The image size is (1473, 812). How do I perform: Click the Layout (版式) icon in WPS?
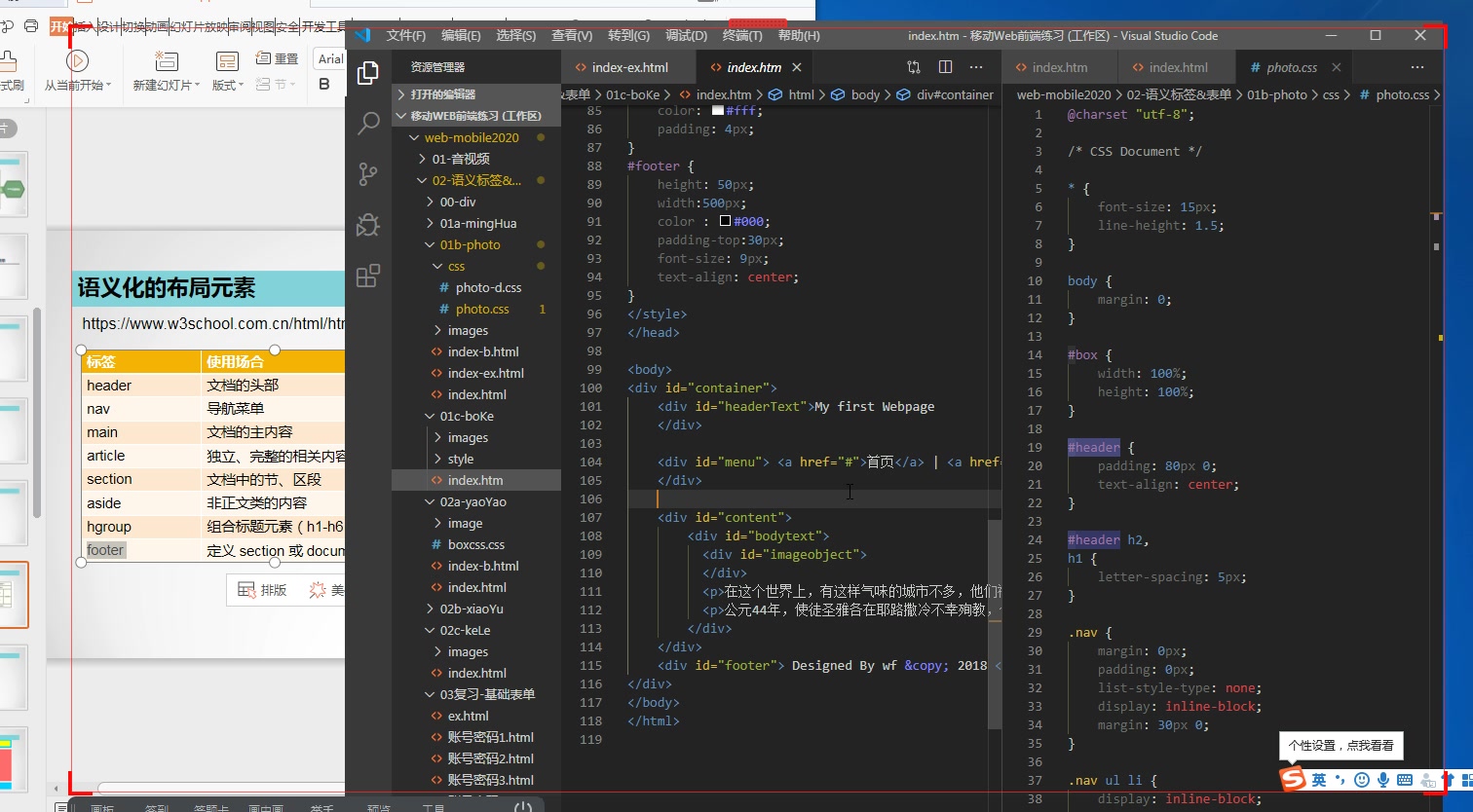227,61
